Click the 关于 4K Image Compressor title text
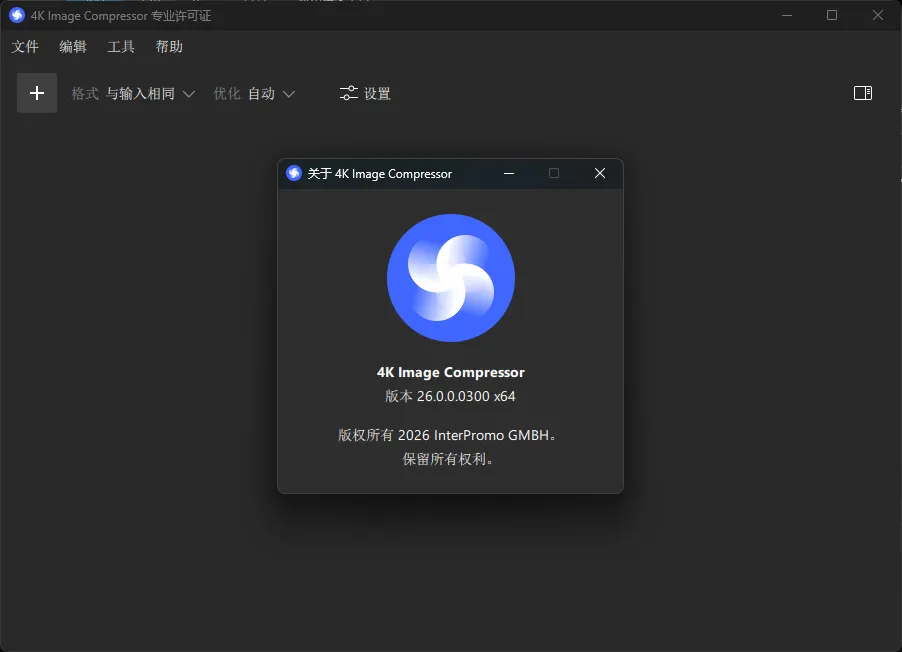Image resolution: width=902 pixels, height=652 pixels. pyautogui.click(x=379, y=174)
